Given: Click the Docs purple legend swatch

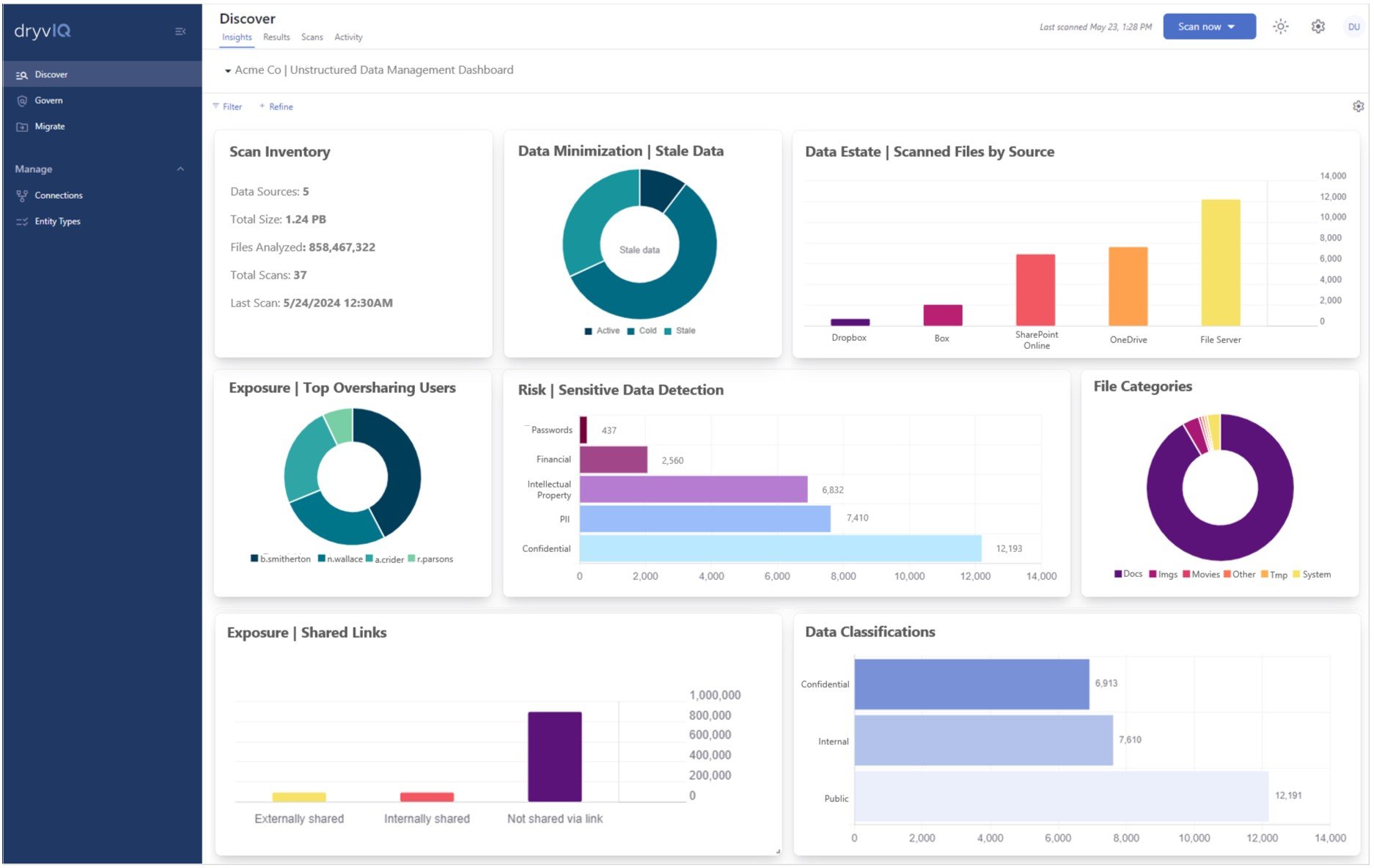Looking at the screenshot, I should pyautogui.click(x=1118, y=574).
